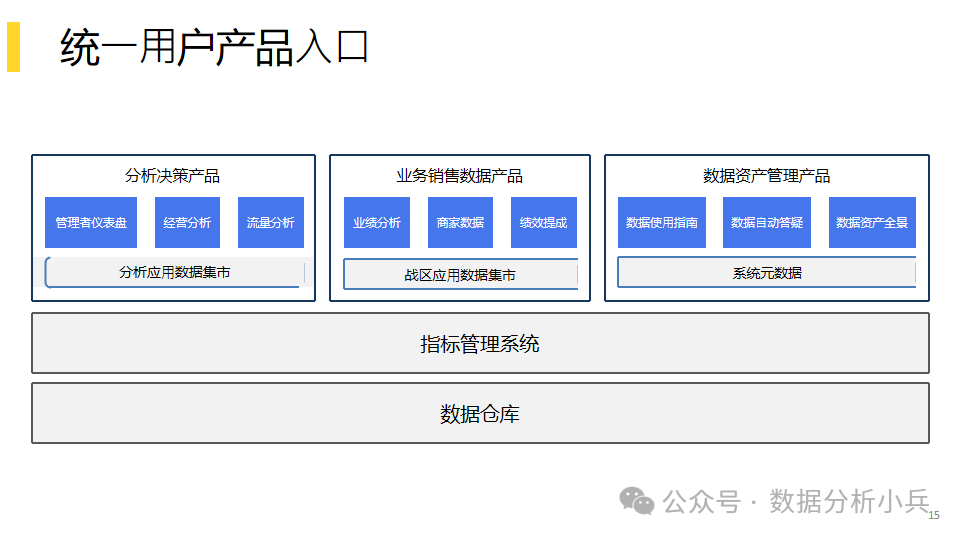The width and height of the screenshot is (960, 540).
Task: Select the 数据仓库 layer box
Action: tap(480, 413)
